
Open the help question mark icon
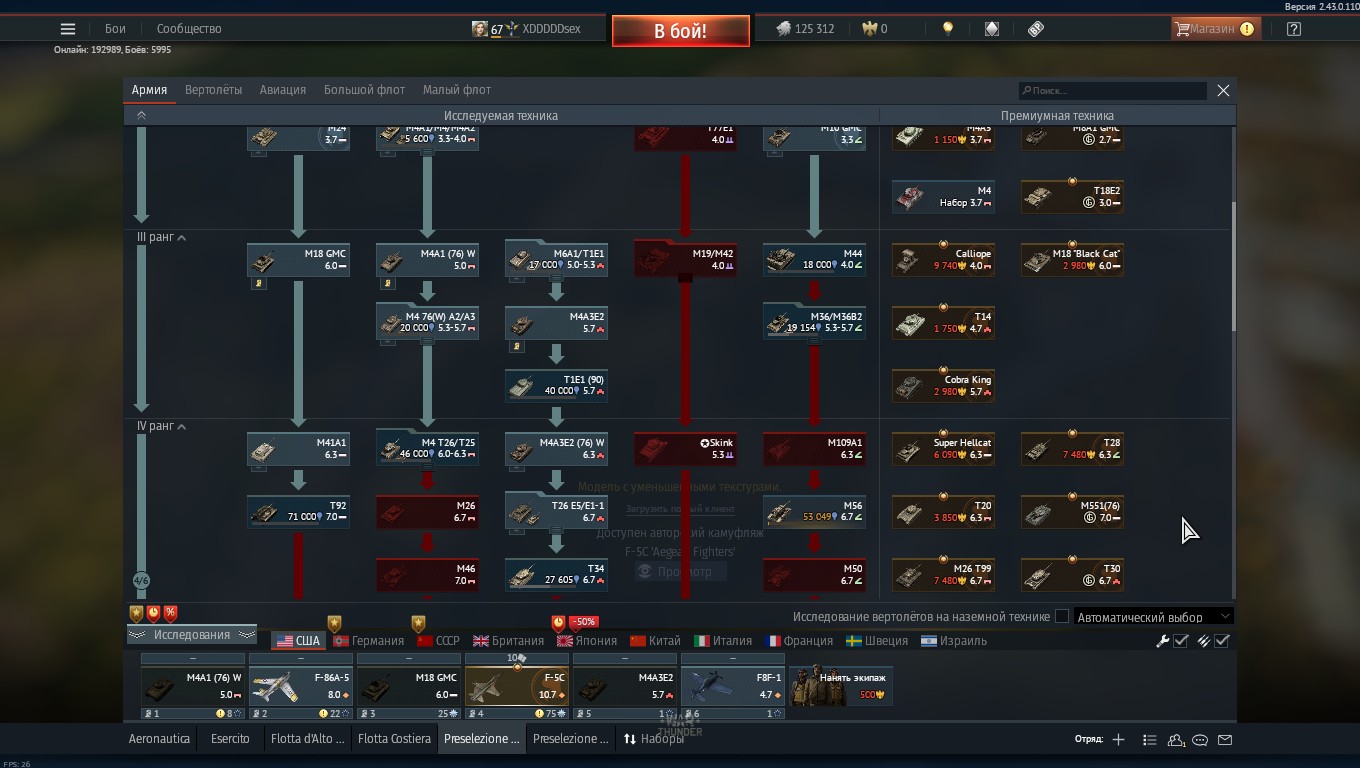(x=1294, y=29)
